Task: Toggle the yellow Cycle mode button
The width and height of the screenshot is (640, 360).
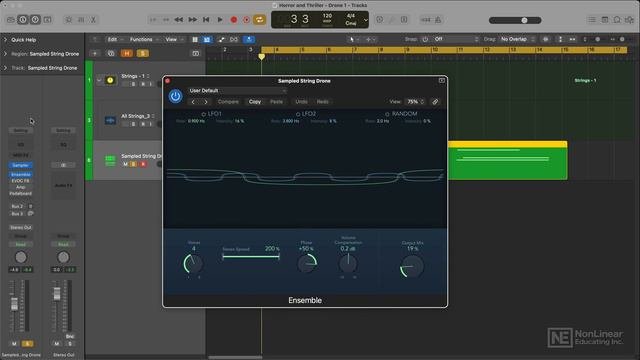Action: (x=260, y=20)
